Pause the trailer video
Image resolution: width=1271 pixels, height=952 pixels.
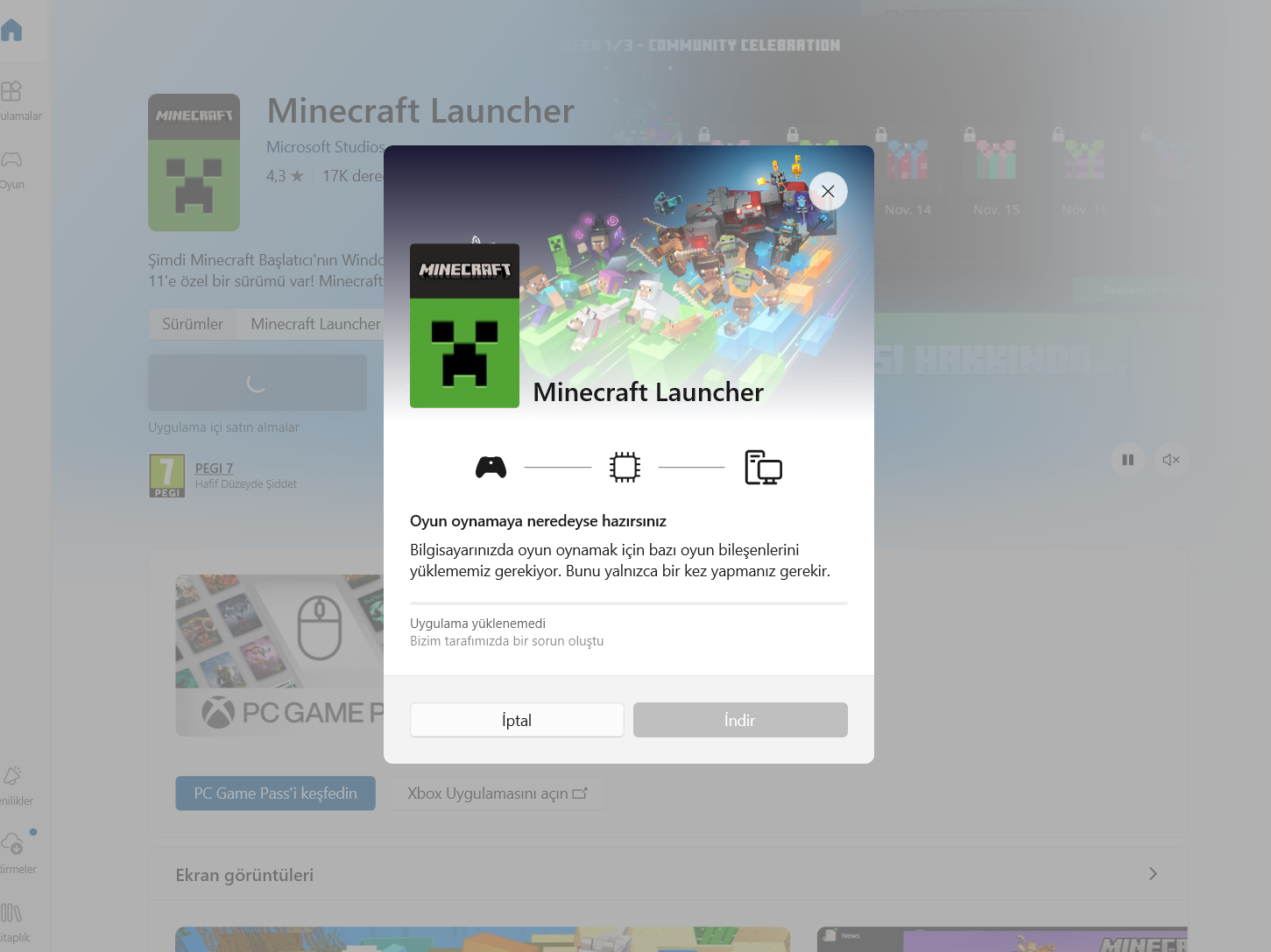1127,460
